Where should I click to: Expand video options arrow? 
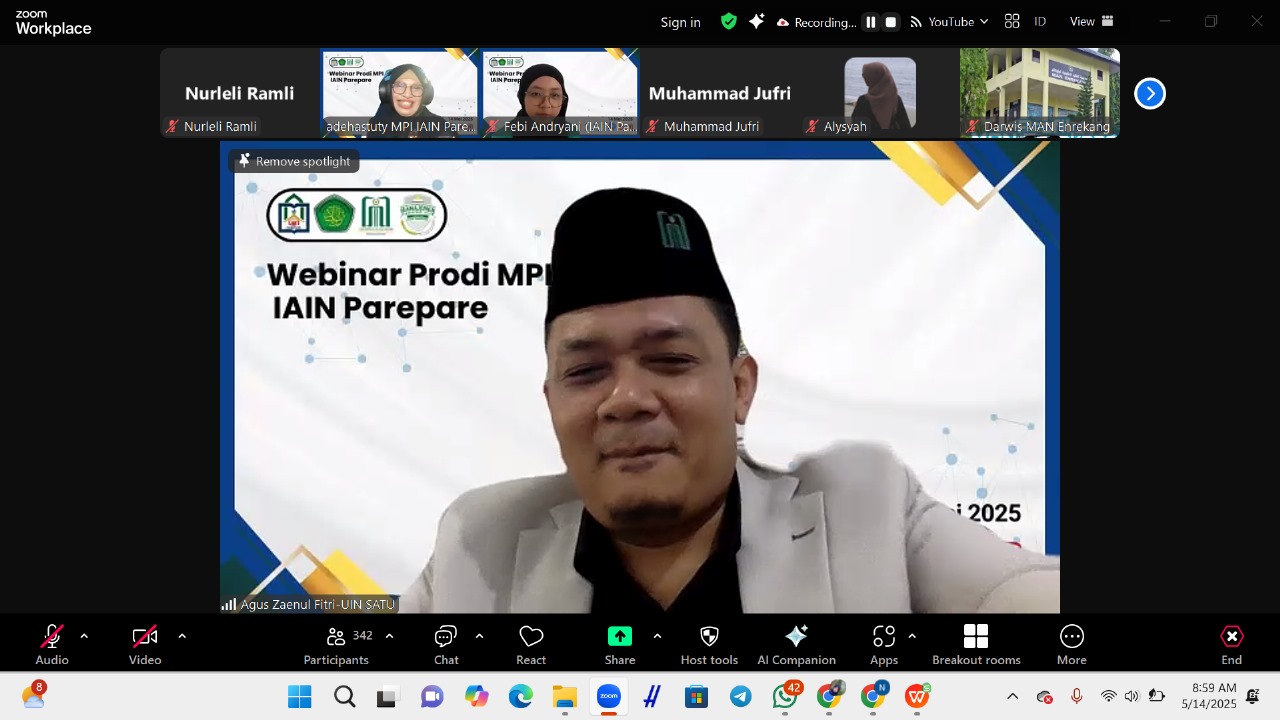coord(182,636)
